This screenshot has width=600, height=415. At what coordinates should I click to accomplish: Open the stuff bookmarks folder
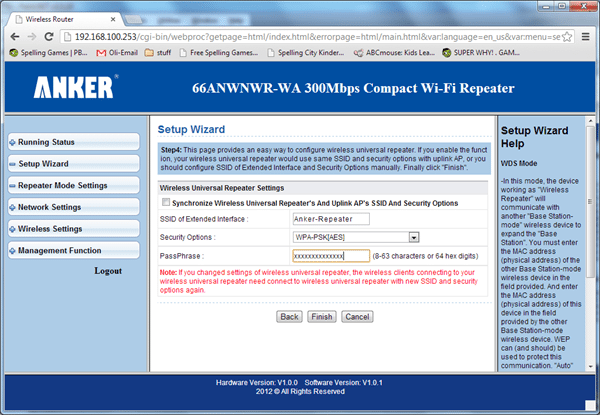(158, 53)
